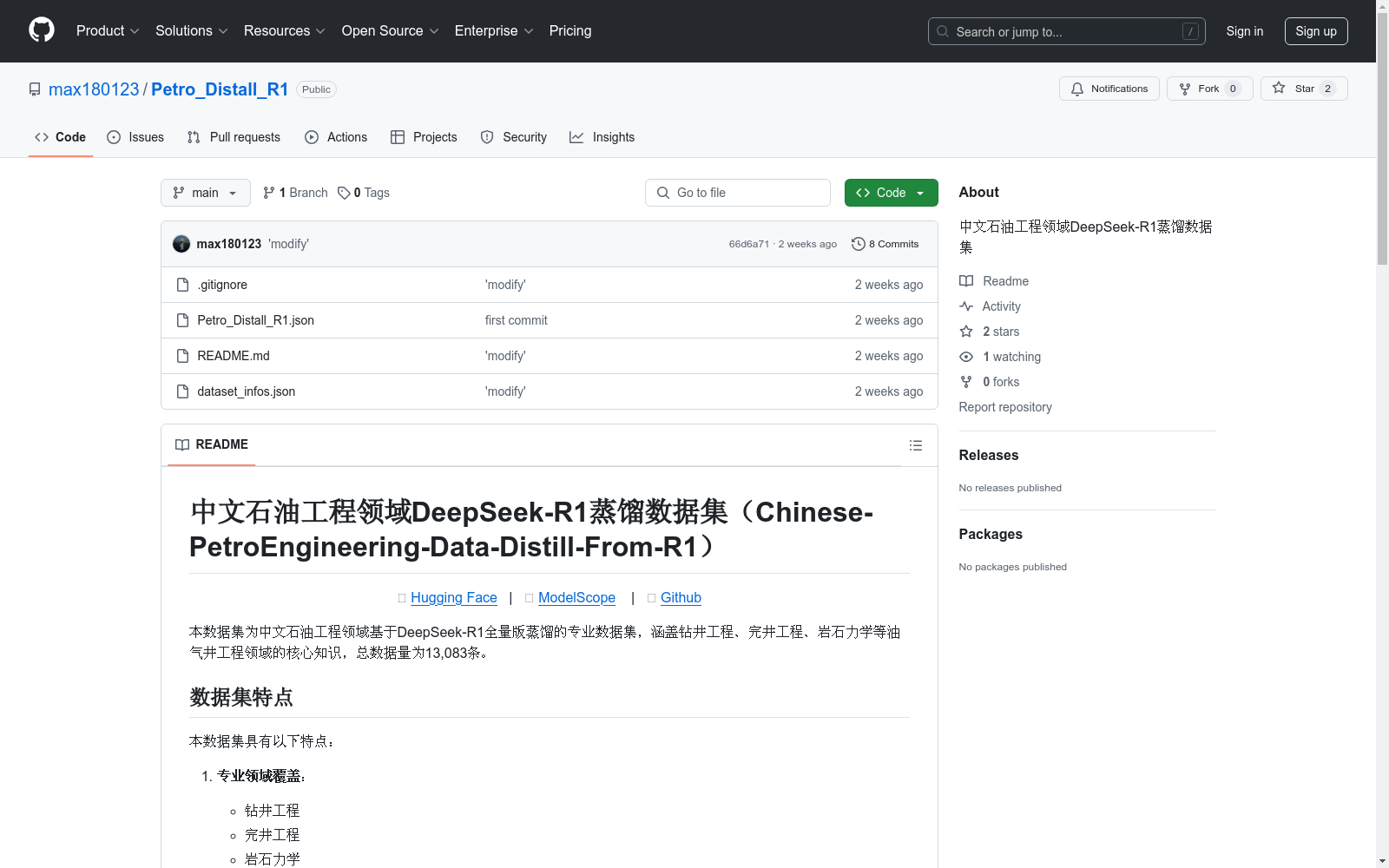This screenshot has width=1389, height=868.
Task: Open the Packages section heading
Action: 991,534
